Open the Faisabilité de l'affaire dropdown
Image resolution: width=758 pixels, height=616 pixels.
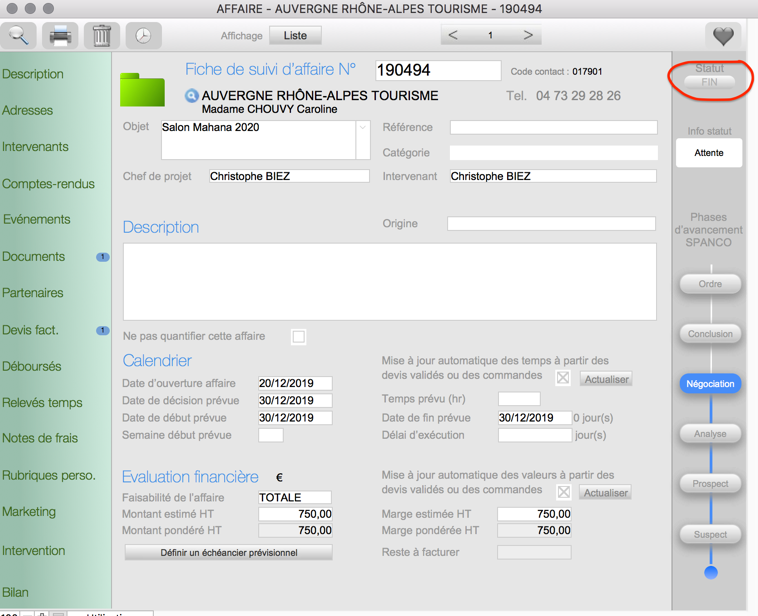[x=294, y=497]
